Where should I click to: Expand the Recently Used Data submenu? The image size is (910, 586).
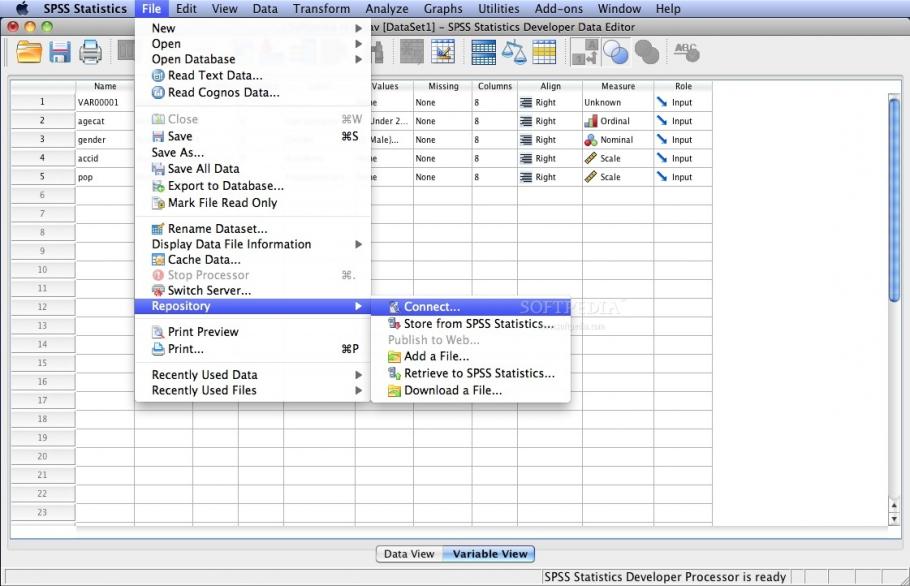(359, 374)
